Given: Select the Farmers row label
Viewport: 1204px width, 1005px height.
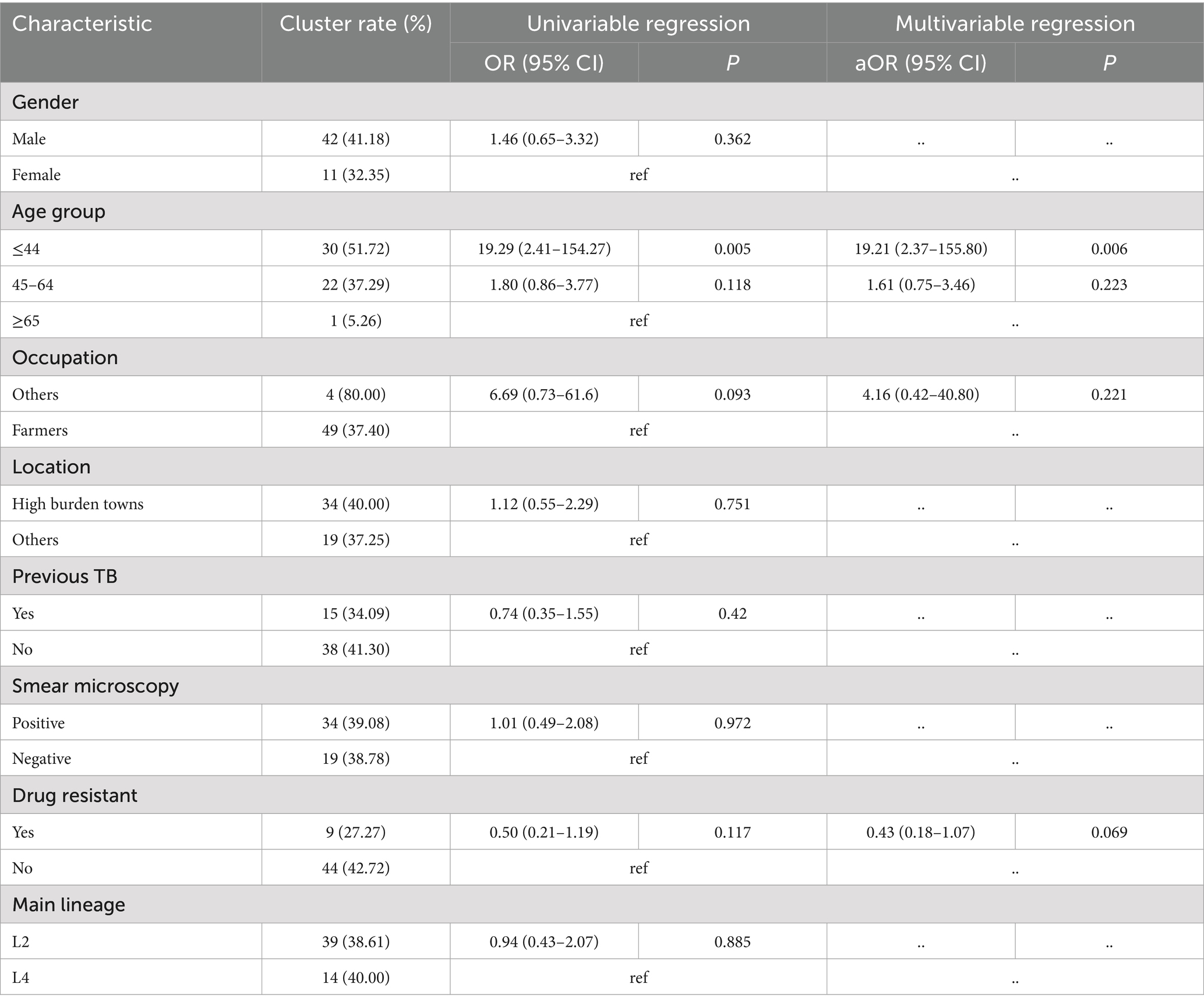Looking at the screenshot, I should click(40, 431).
